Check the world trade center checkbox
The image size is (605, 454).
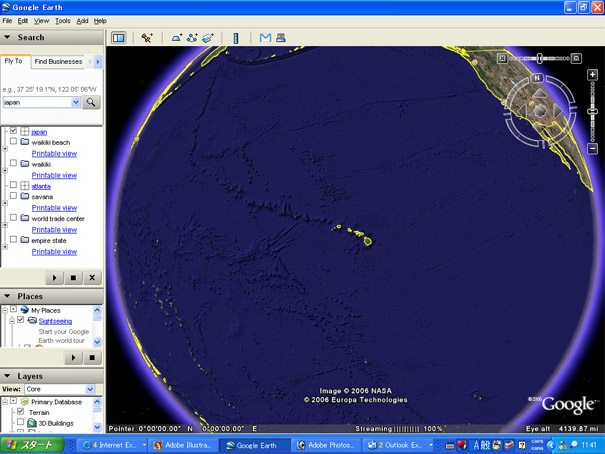(14, 218)
